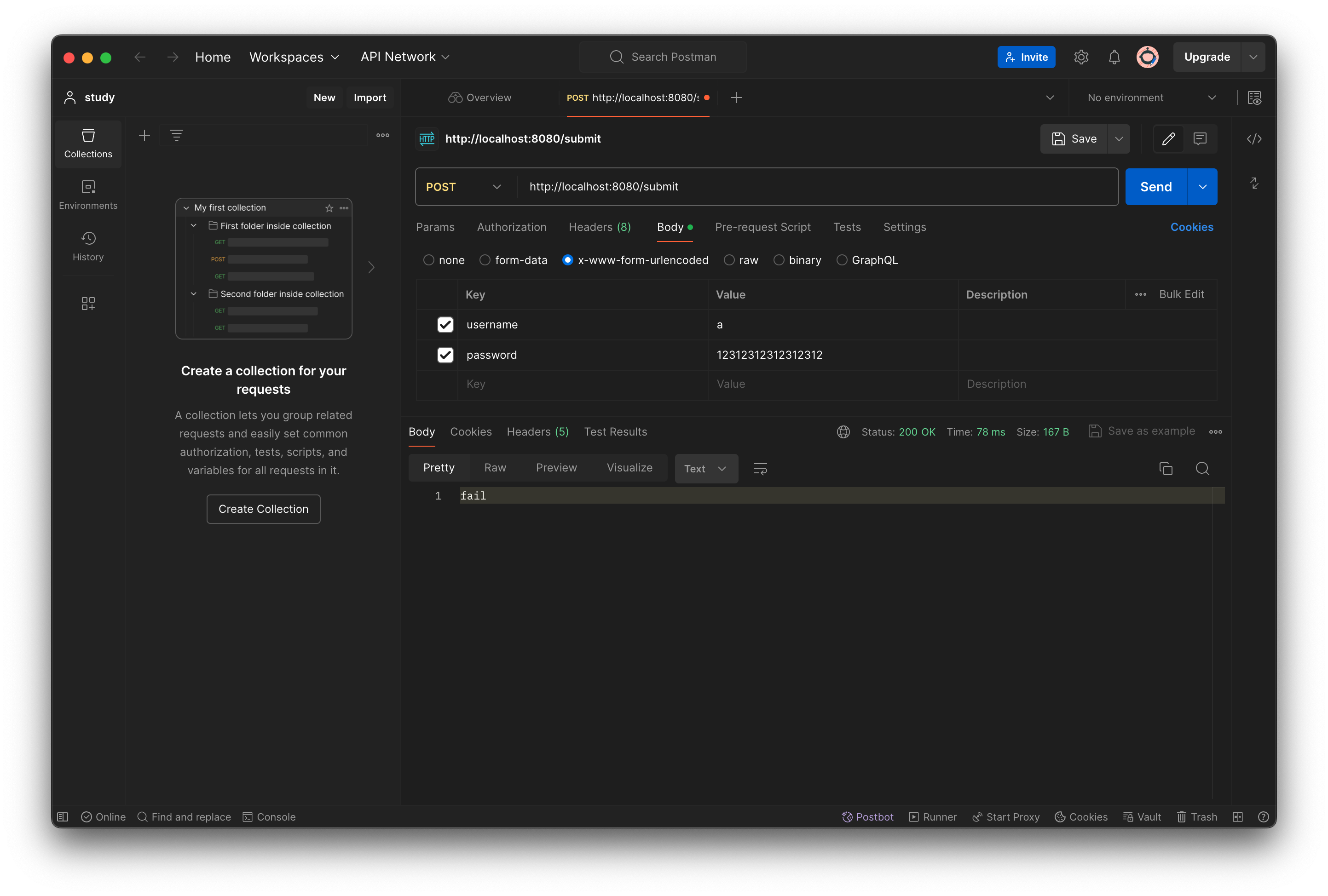Uncheck the username form parameter

(x=445, y=324)
